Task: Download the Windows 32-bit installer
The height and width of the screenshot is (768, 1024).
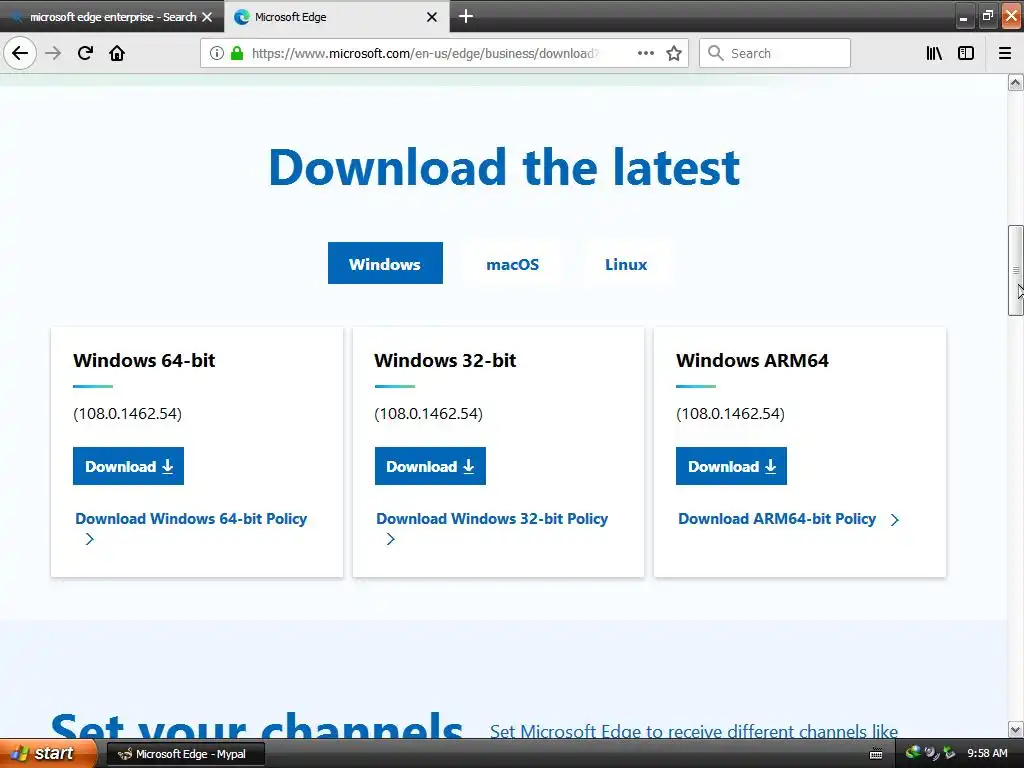Action: [430, 466]
